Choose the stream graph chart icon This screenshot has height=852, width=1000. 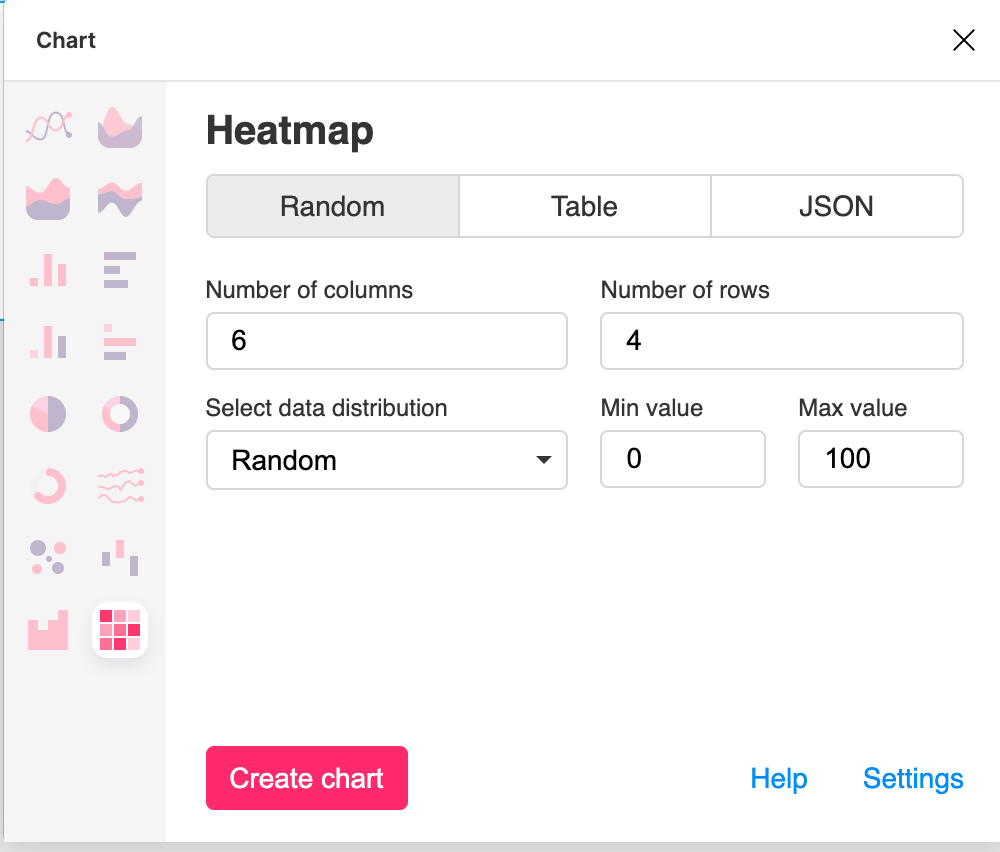(120, 199)
